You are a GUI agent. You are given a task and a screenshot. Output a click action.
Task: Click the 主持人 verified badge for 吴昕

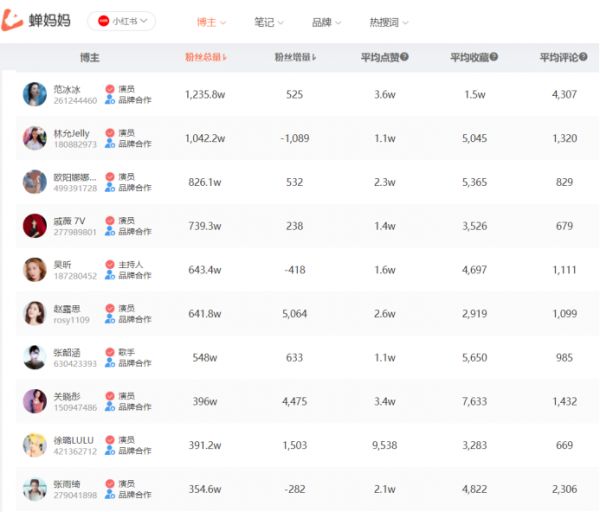[110, 264]
